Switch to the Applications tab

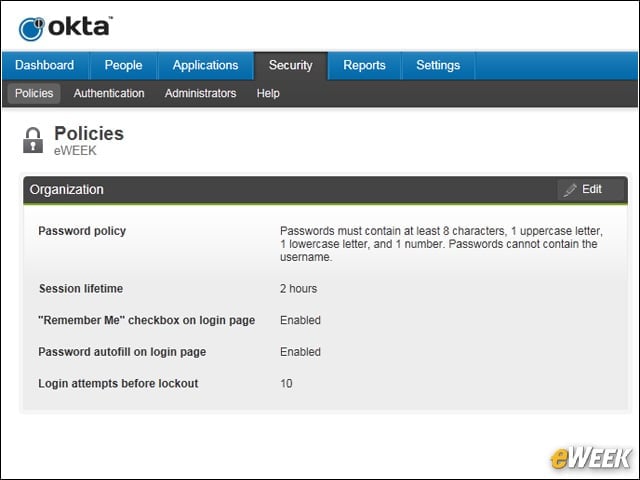click(x=205, y=65)
